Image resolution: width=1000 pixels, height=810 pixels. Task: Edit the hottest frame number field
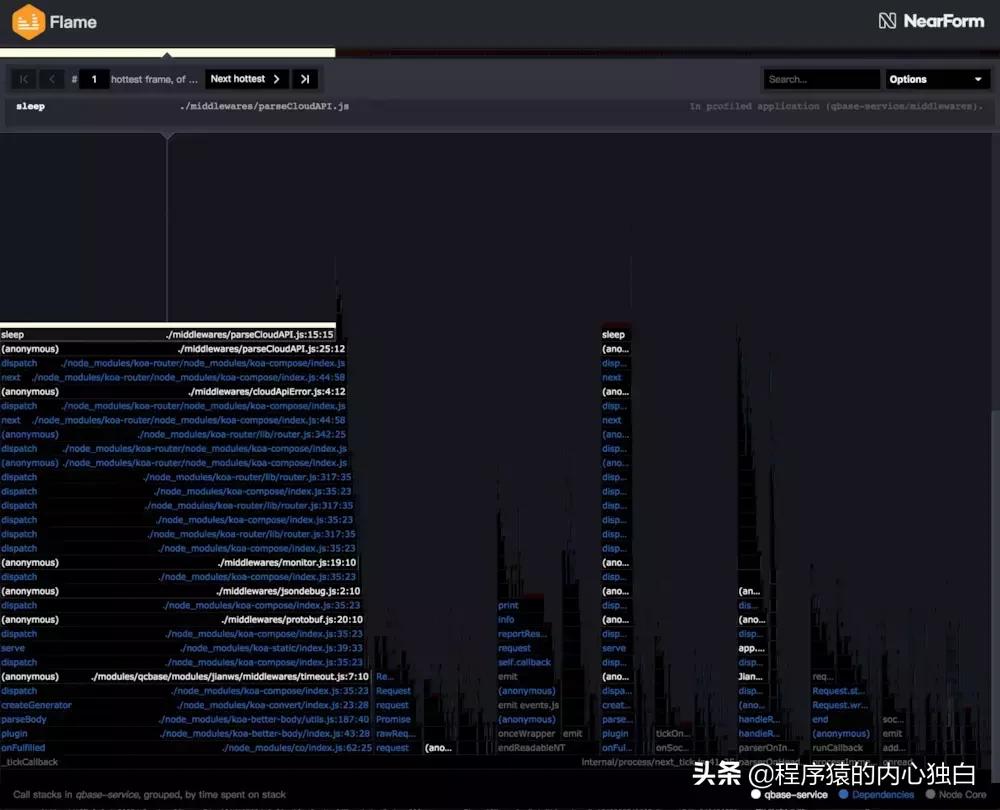point(96,78)
